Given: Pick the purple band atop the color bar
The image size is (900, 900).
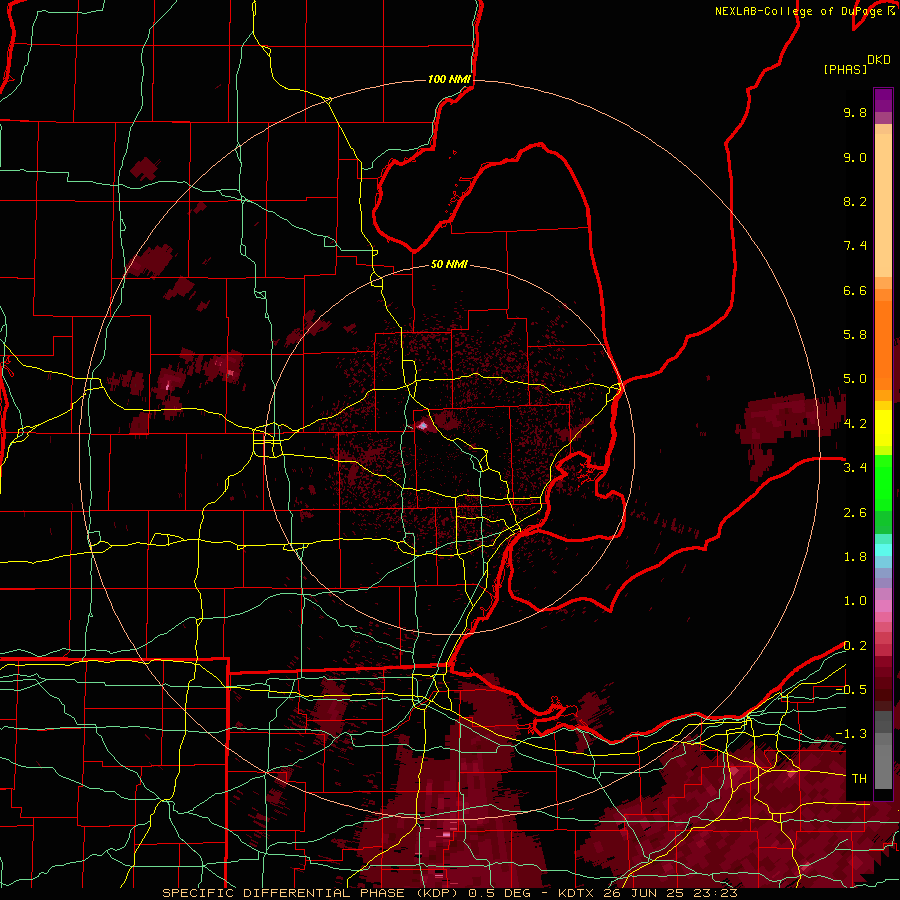Looking at the screenshot, I should point(883,100).
